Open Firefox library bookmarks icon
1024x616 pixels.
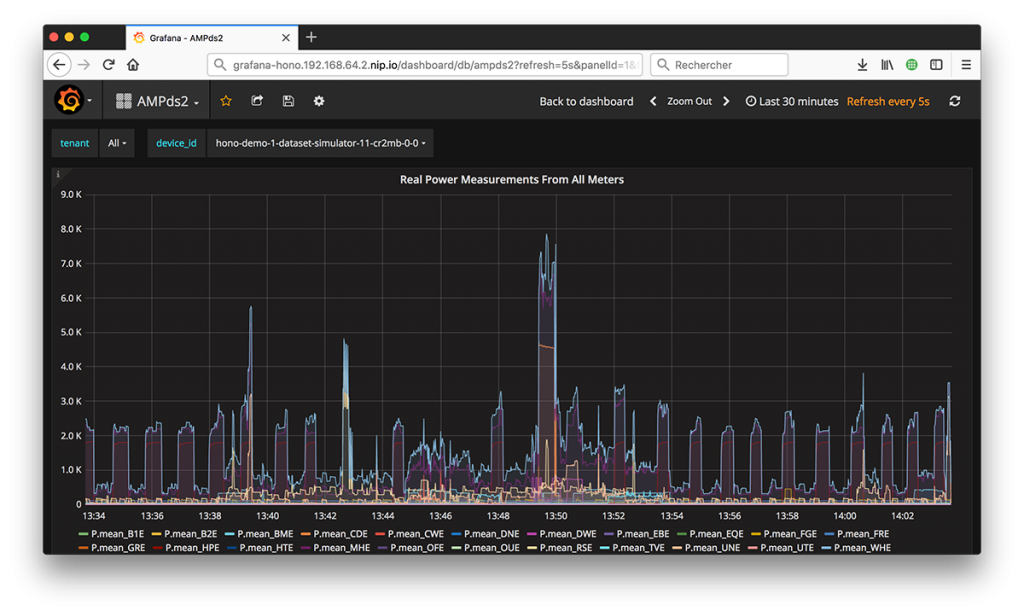pos(887,65)
